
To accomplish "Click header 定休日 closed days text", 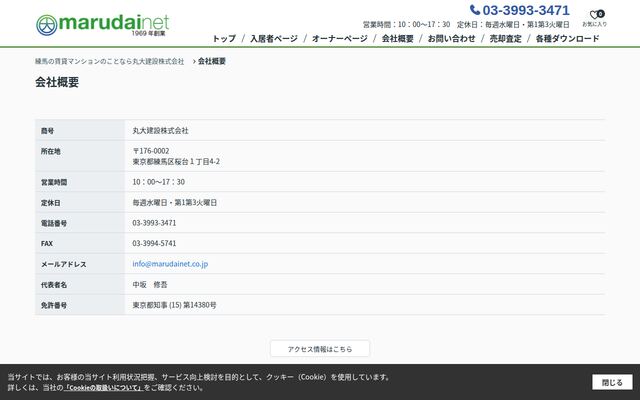I will pyautogui.click(x=513, y=24).
